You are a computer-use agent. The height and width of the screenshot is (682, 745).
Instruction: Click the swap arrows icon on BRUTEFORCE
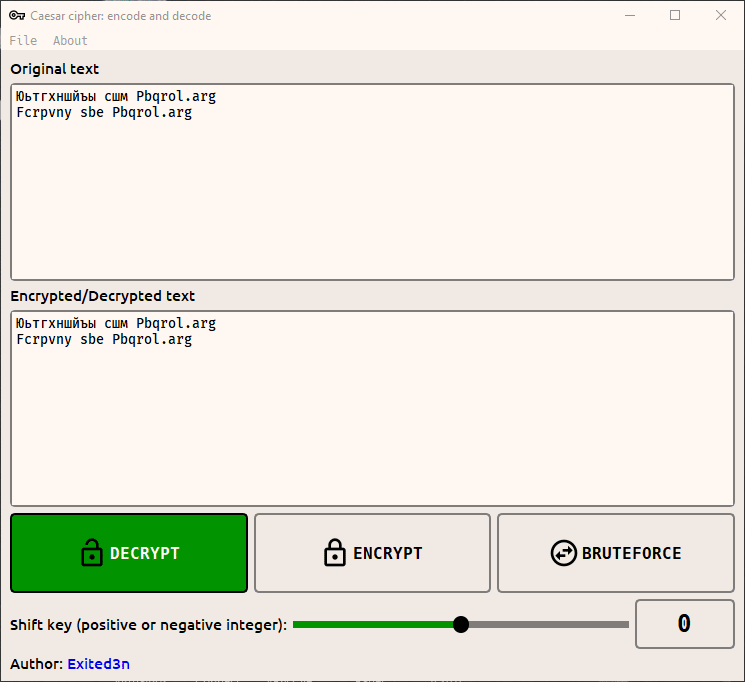(564, 553)
